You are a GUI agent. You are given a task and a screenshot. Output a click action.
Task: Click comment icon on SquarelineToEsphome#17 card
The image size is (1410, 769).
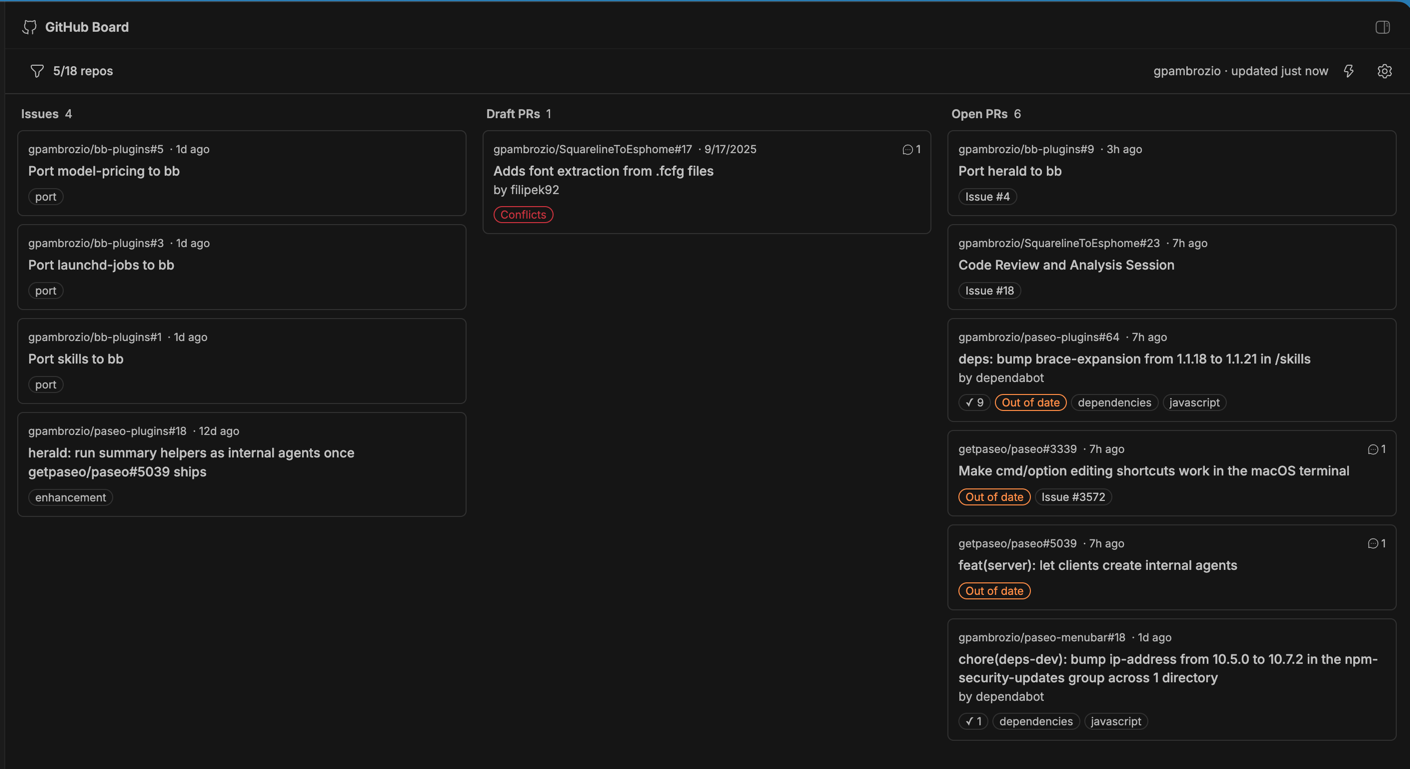[908, 150]
